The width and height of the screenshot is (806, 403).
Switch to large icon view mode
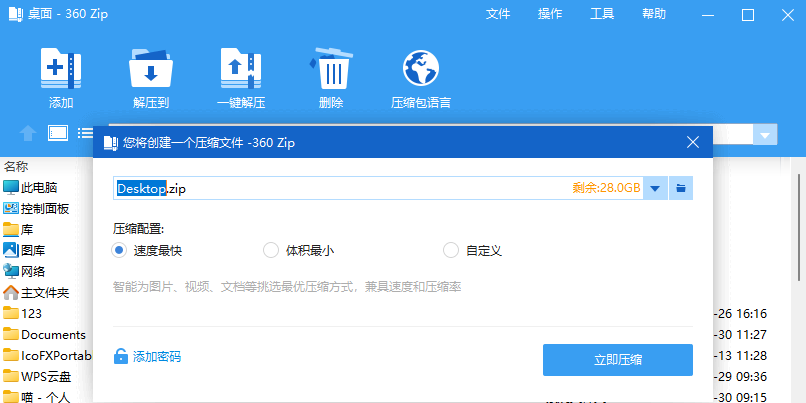[58, 133]
